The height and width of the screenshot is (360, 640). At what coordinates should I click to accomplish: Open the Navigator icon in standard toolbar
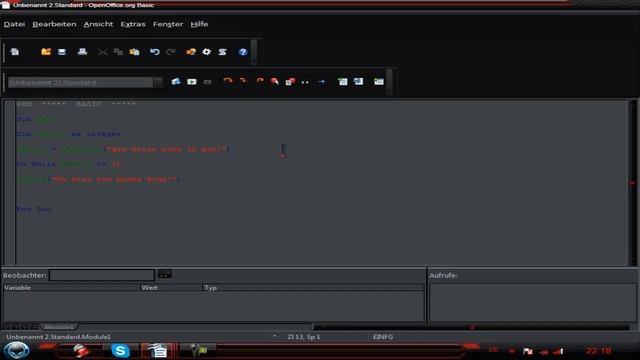191,52
